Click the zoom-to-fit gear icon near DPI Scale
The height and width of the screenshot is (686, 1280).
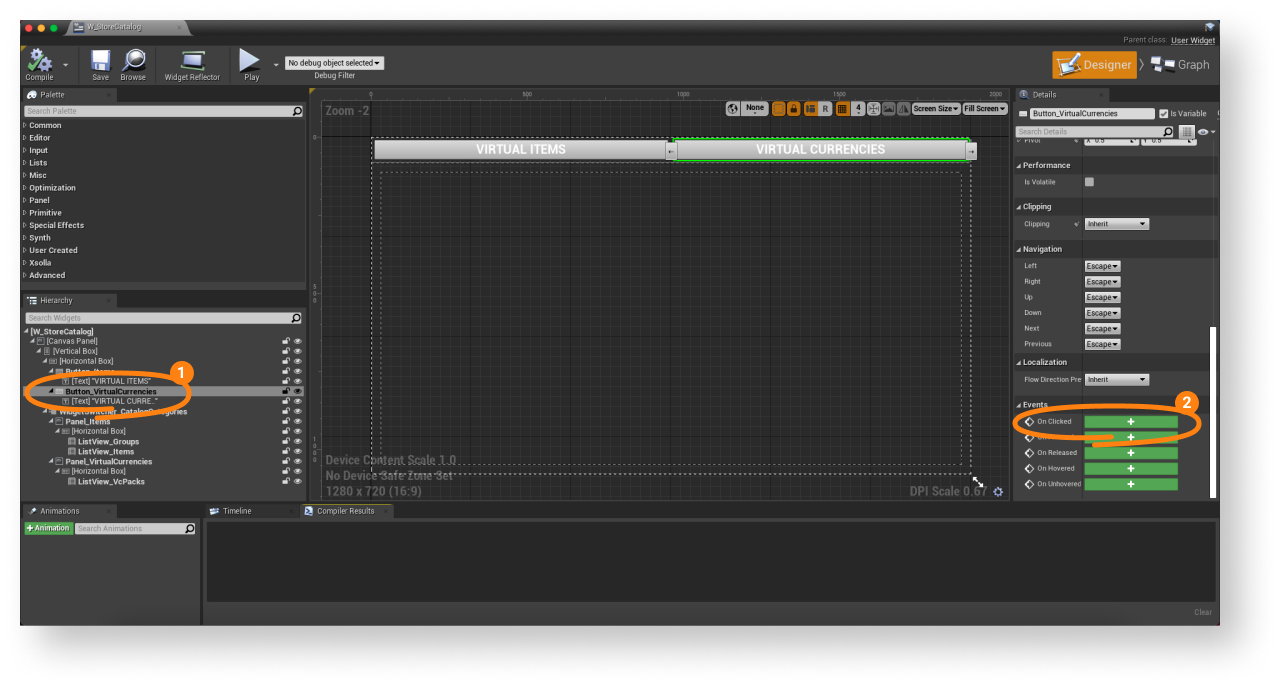[x=998, y=492]
